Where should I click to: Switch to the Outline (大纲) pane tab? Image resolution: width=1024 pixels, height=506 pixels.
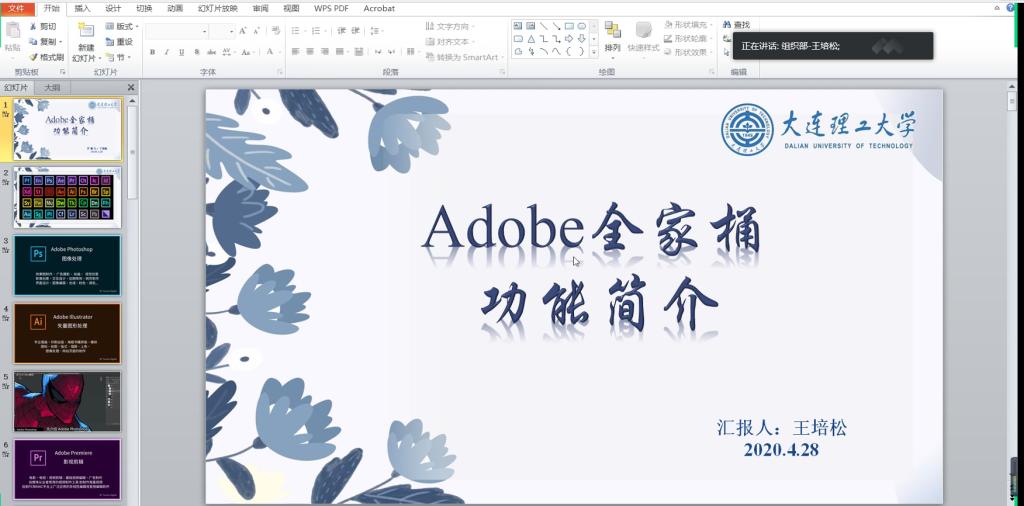52,87
